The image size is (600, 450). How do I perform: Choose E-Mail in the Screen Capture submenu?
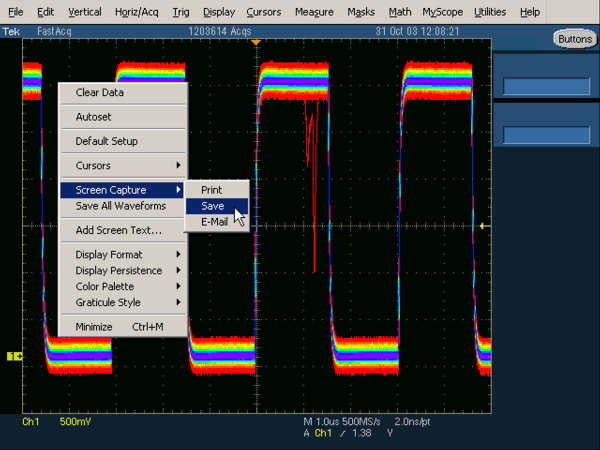point(214,222)
